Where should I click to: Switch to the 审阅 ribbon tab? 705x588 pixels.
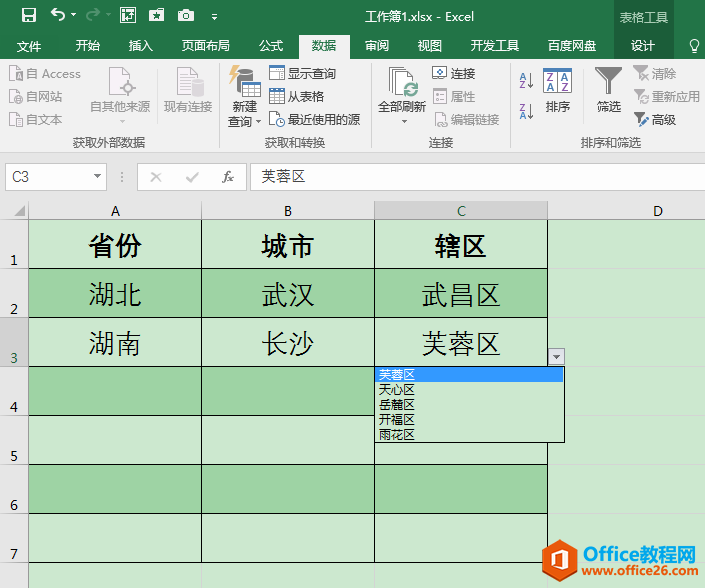[377, 46]
